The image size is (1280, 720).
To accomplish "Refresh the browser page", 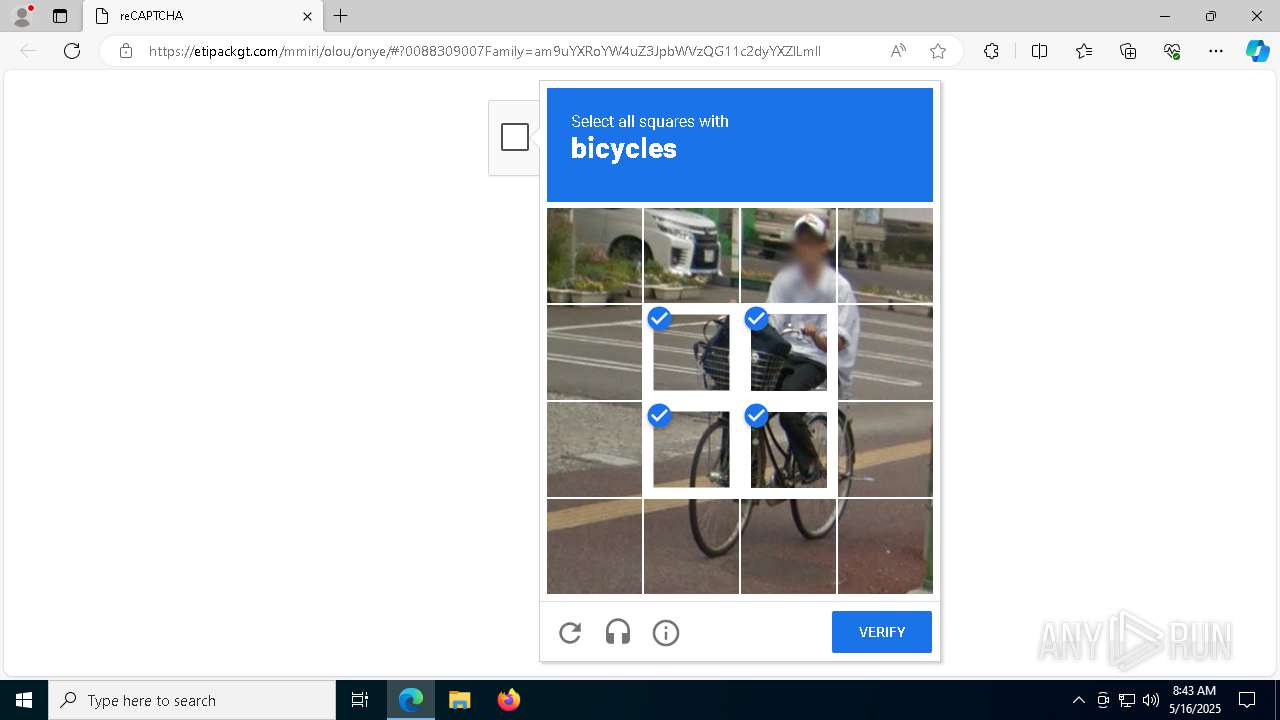I will (x=72, y=51).
